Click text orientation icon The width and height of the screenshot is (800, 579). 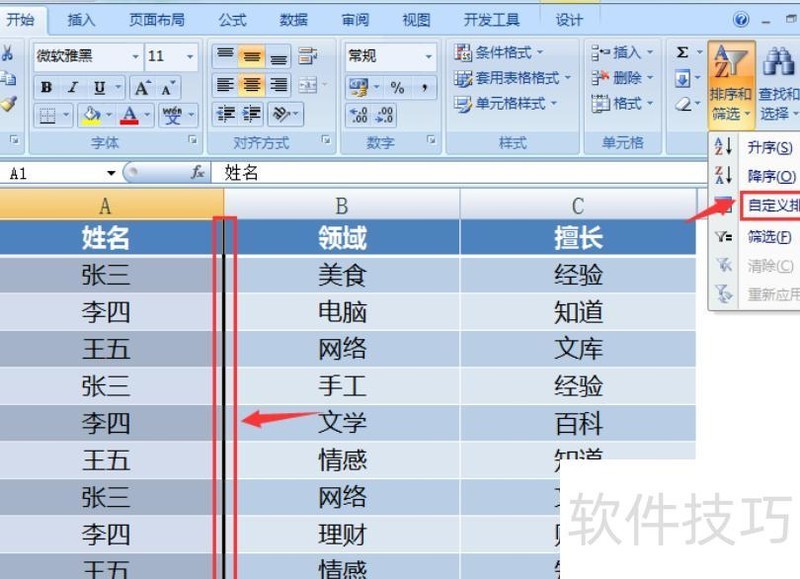[x=281, y=114]
